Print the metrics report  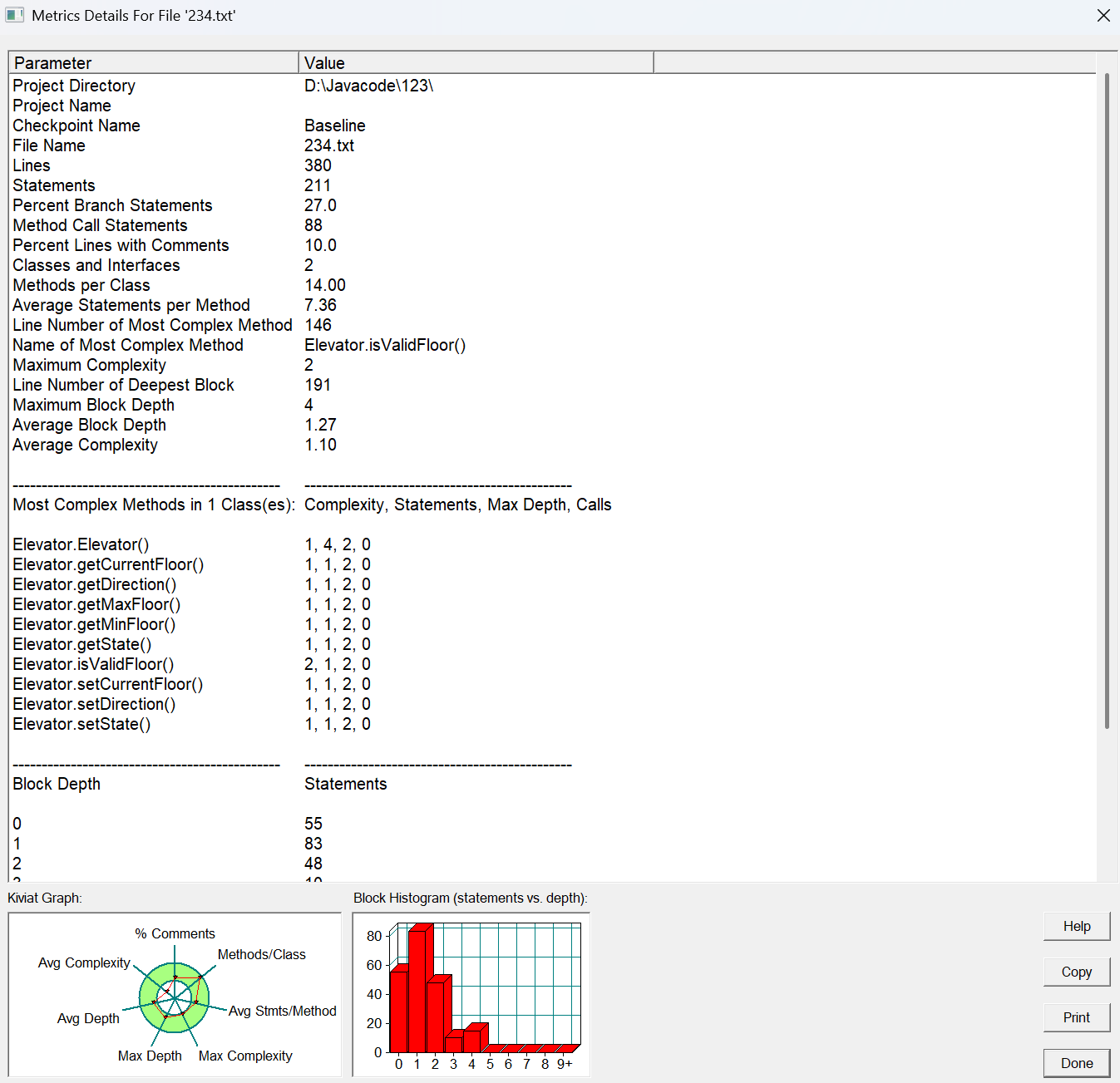point(1077,1017)
